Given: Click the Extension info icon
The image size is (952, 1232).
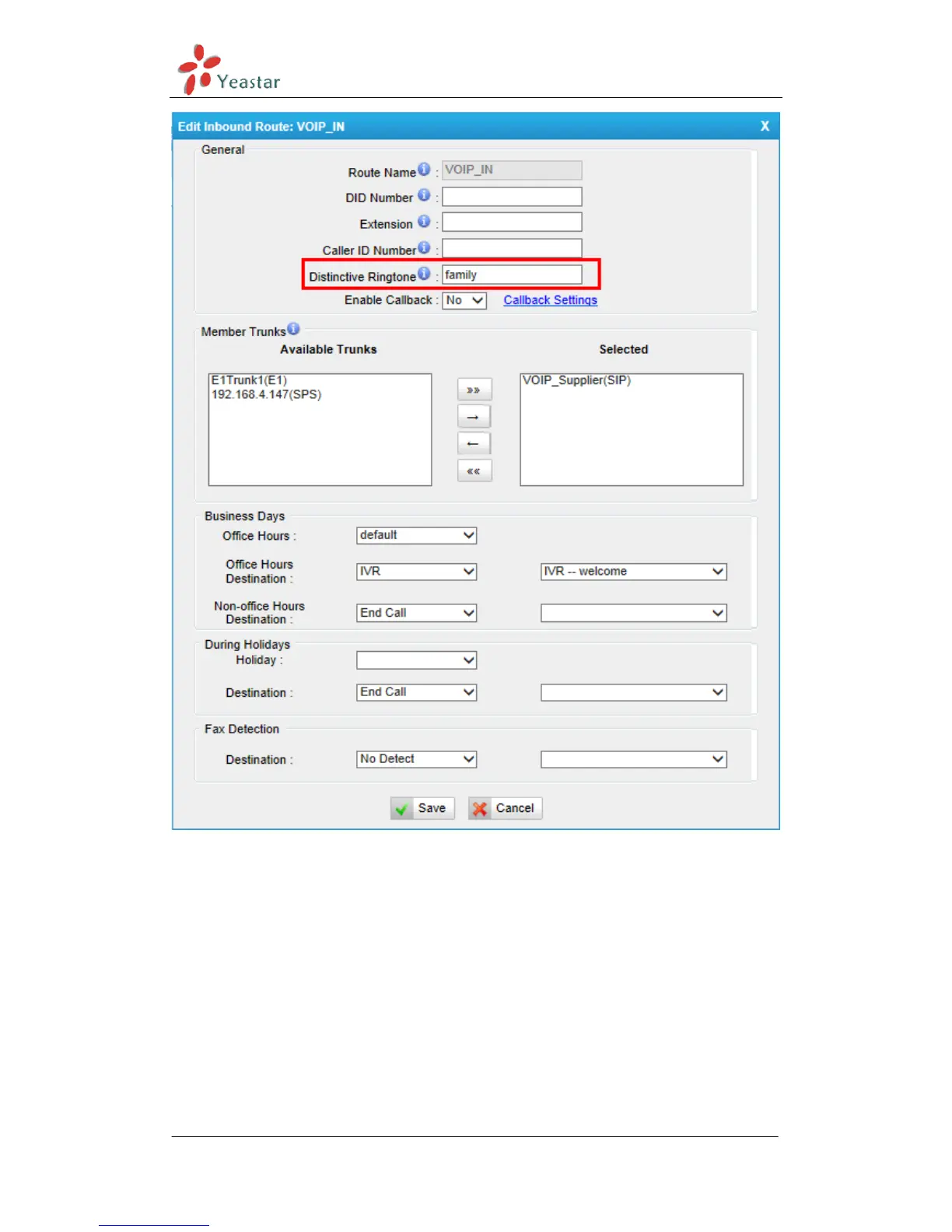Looking at the screenshot, I should (424, 221).
